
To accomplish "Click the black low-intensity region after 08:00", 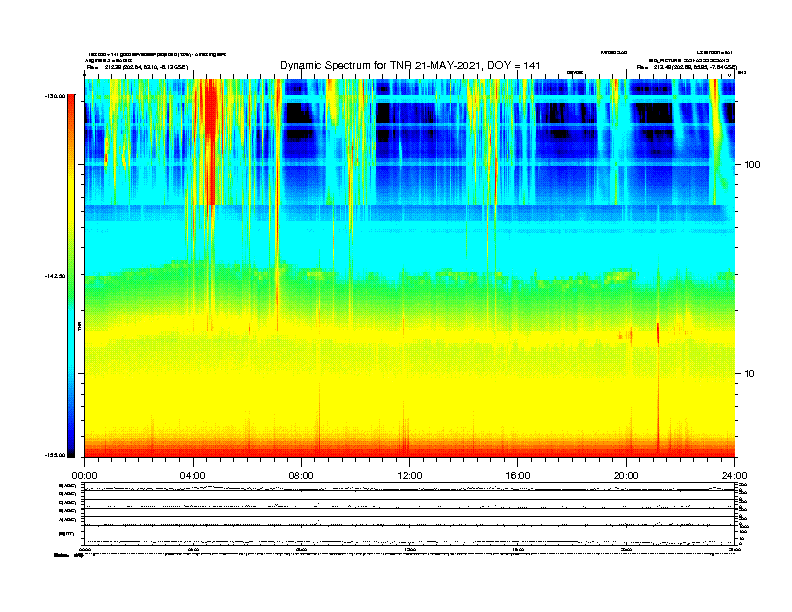I will click(x=299, y=114).
